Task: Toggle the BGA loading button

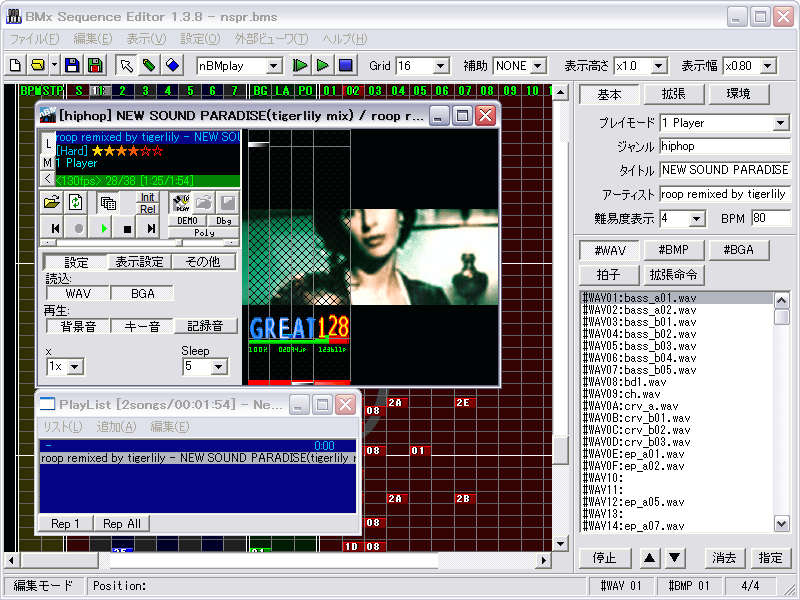Action: click(141, 294)
